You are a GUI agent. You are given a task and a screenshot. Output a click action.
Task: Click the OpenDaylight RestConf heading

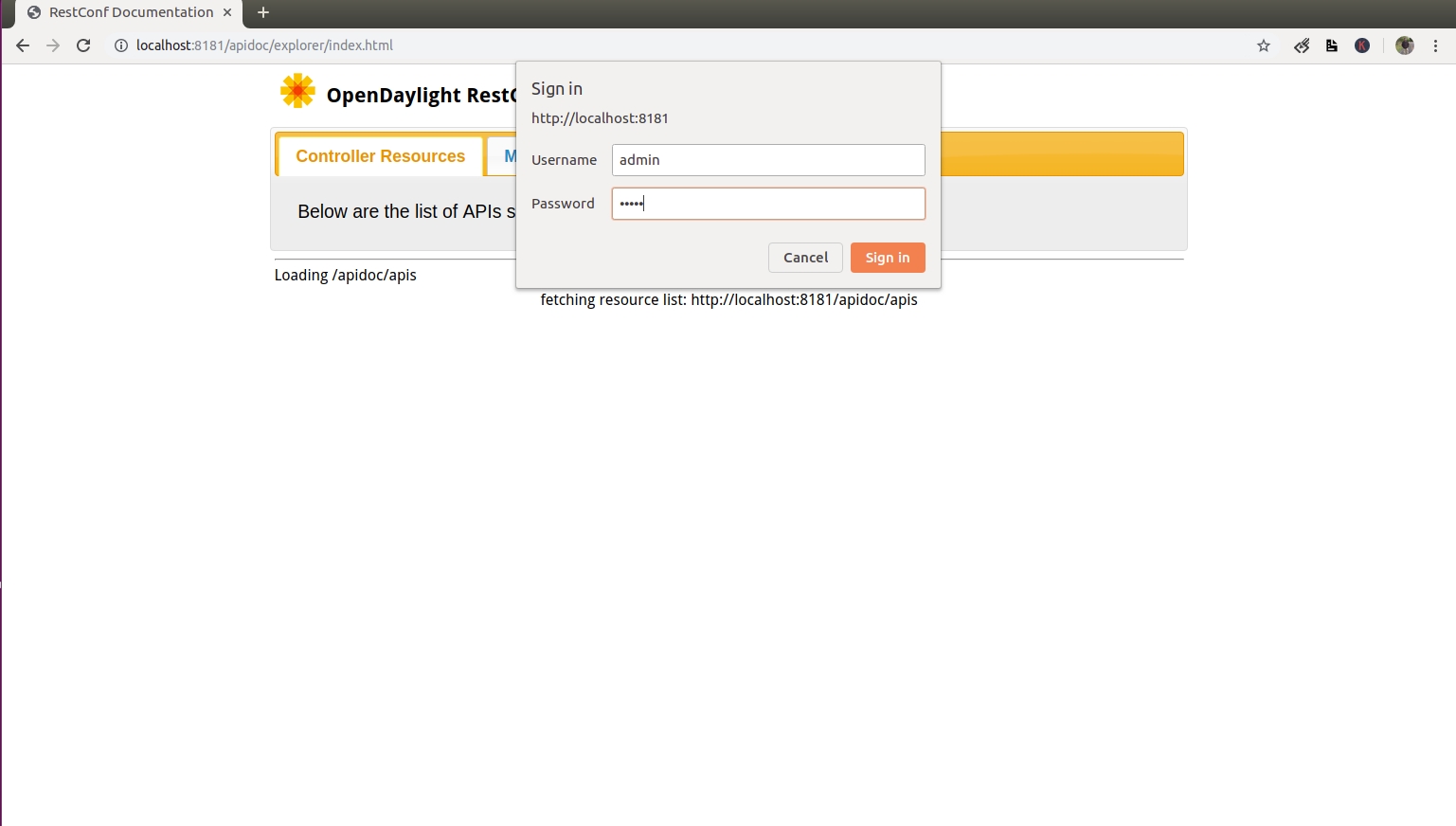click(422, 96)
